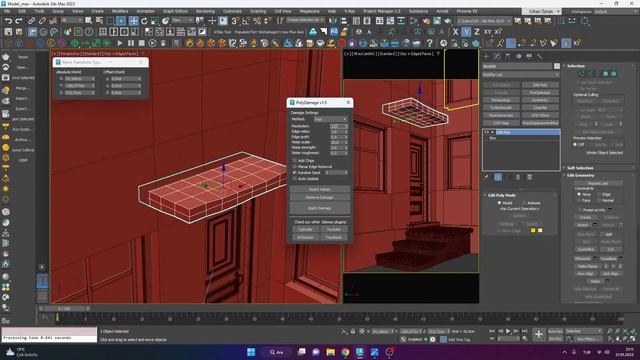Open the Scripting menu
640x360 pixels.
[x=258, y=11]
